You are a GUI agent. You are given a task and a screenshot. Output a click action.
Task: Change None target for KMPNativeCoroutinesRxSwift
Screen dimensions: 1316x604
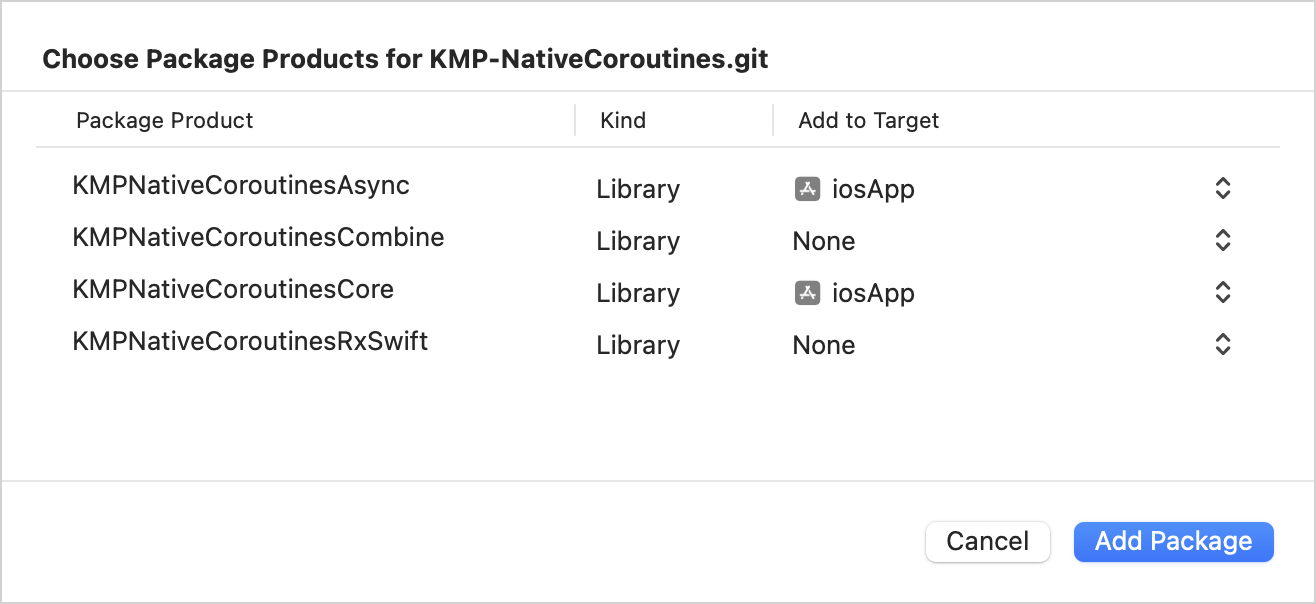(823, 344)
